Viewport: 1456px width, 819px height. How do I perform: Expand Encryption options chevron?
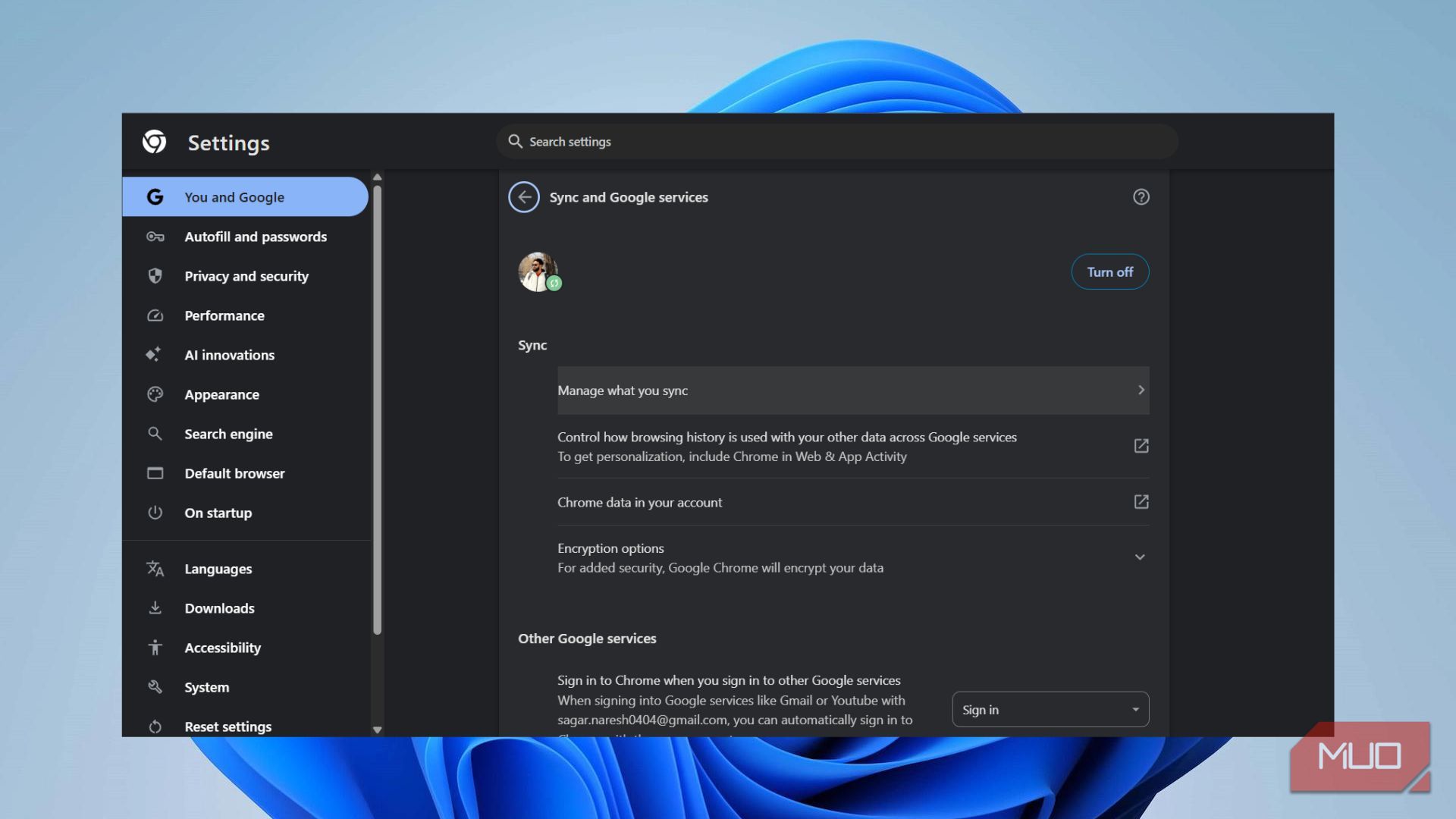point(1139,557)
